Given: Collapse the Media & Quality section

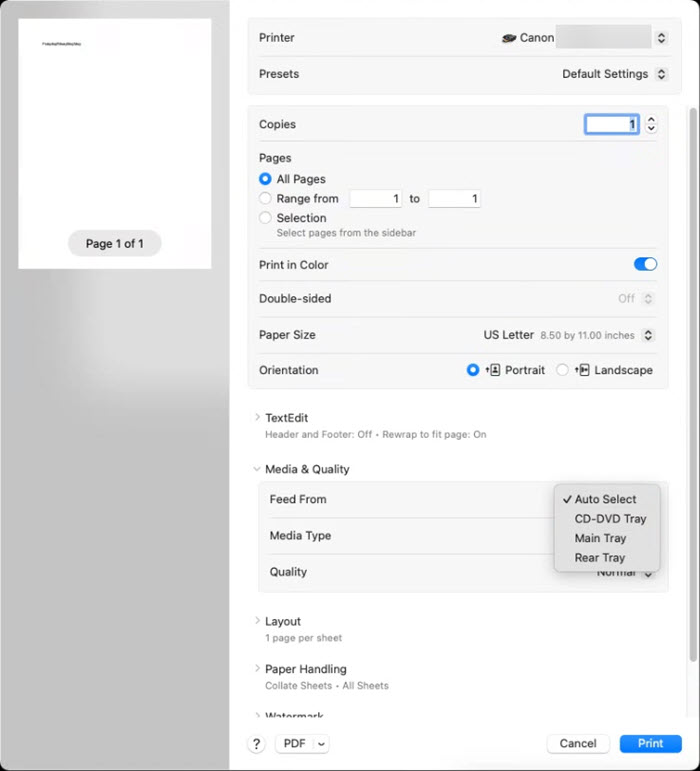Looking at the screenshot, I should 257,469.
